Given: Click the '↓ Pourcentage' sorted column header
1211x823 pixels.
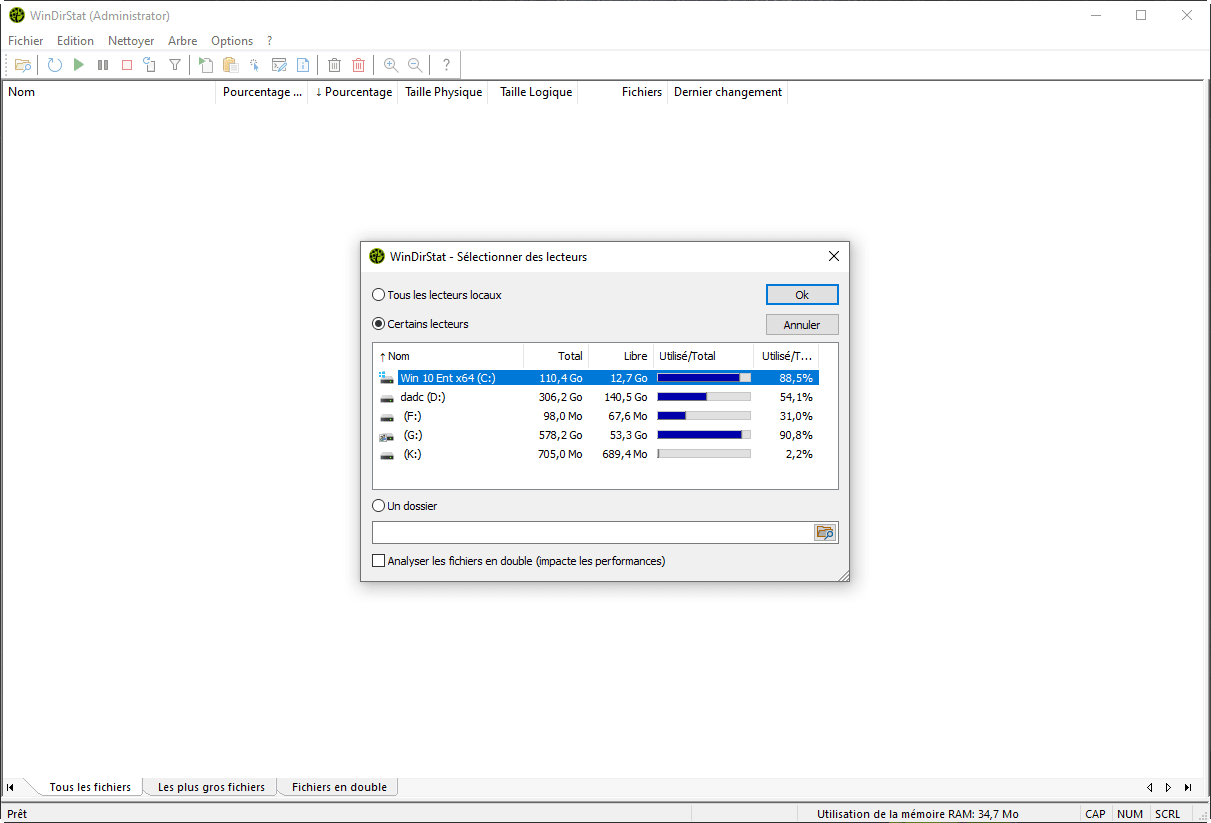Looking at the screenshot, I should [x=353, y=92].
